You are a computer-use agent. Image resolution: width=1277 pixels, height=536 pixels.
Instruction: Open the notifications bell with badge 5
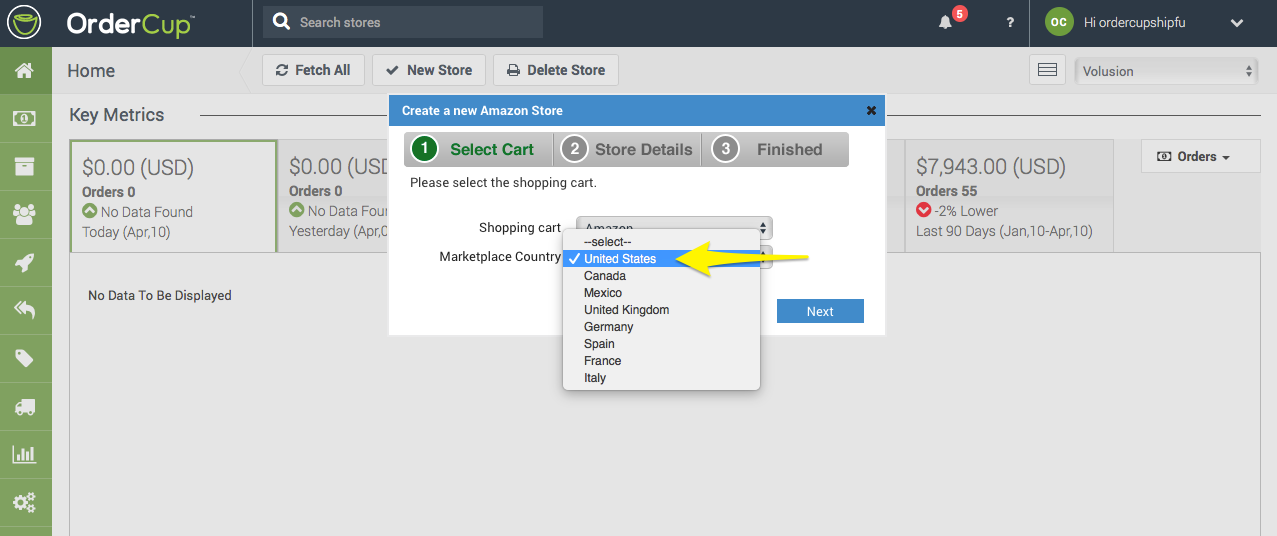(x=946, y=22)
